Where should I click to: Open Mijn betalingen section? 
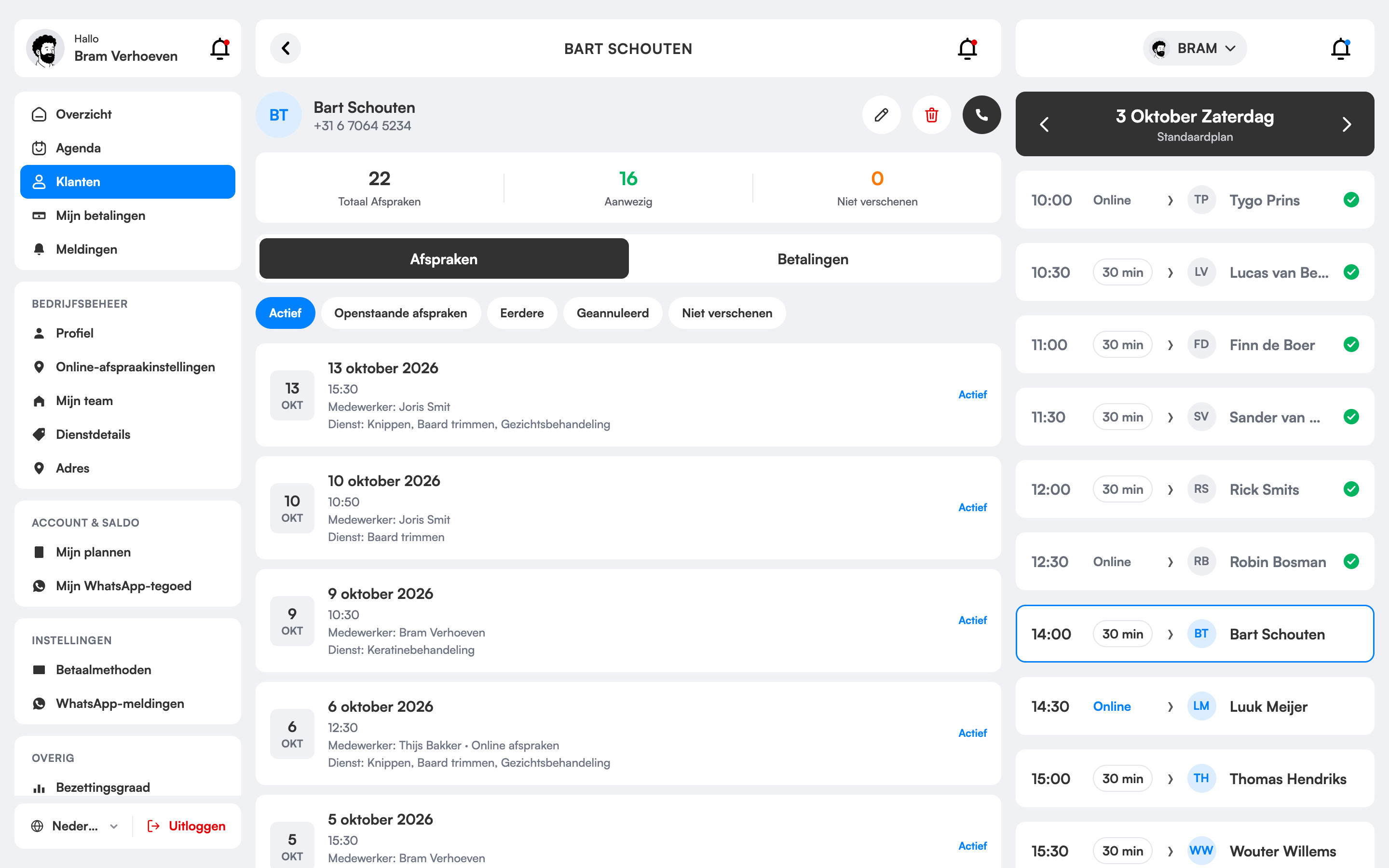127,215
